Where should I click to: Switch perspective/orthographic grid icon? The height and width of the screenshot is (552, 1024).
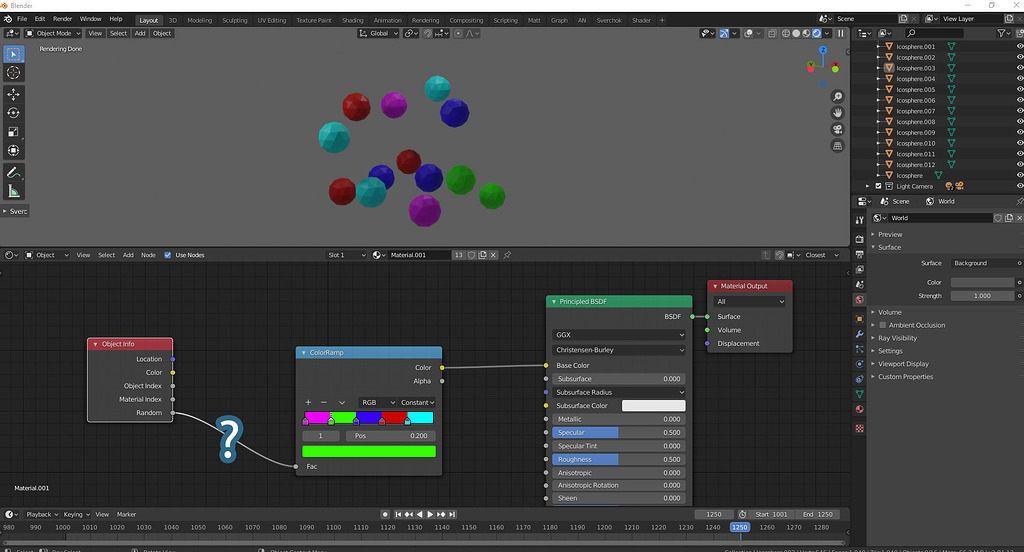[x=837, y=146]
